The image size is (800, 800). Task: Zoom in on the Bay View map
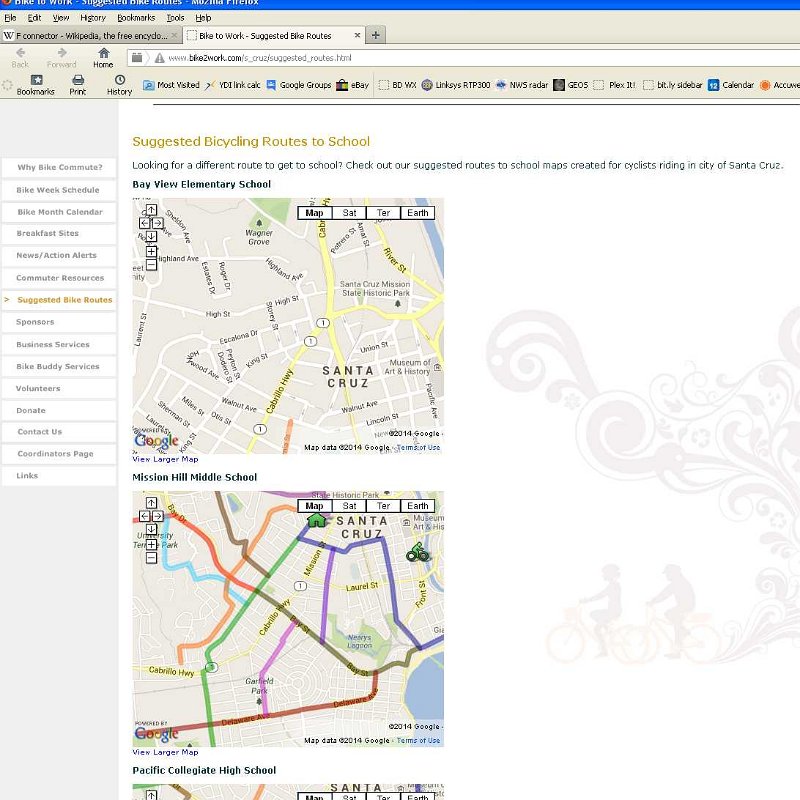(x=151, y=251)
